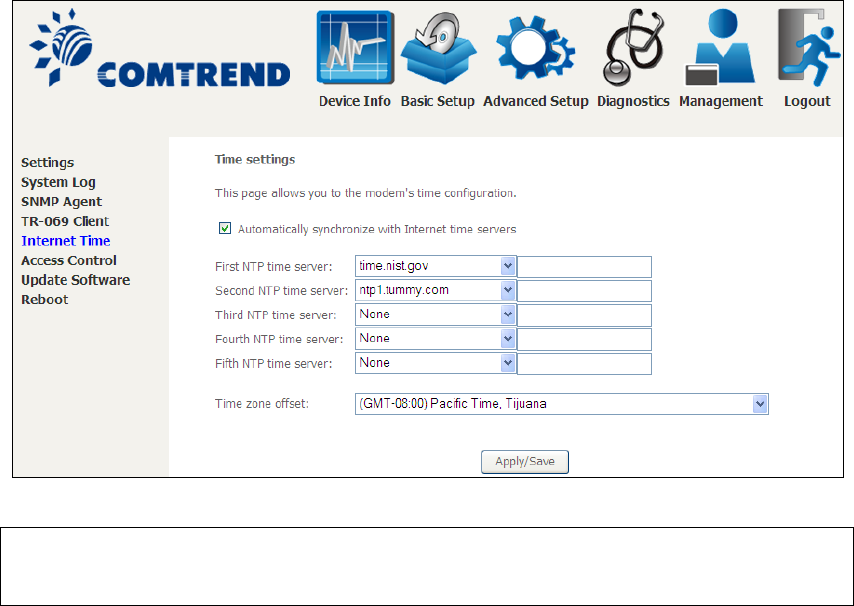Click the 'First NTP time server:' label
Screen dimensions: 854x606
pos(273,267)
